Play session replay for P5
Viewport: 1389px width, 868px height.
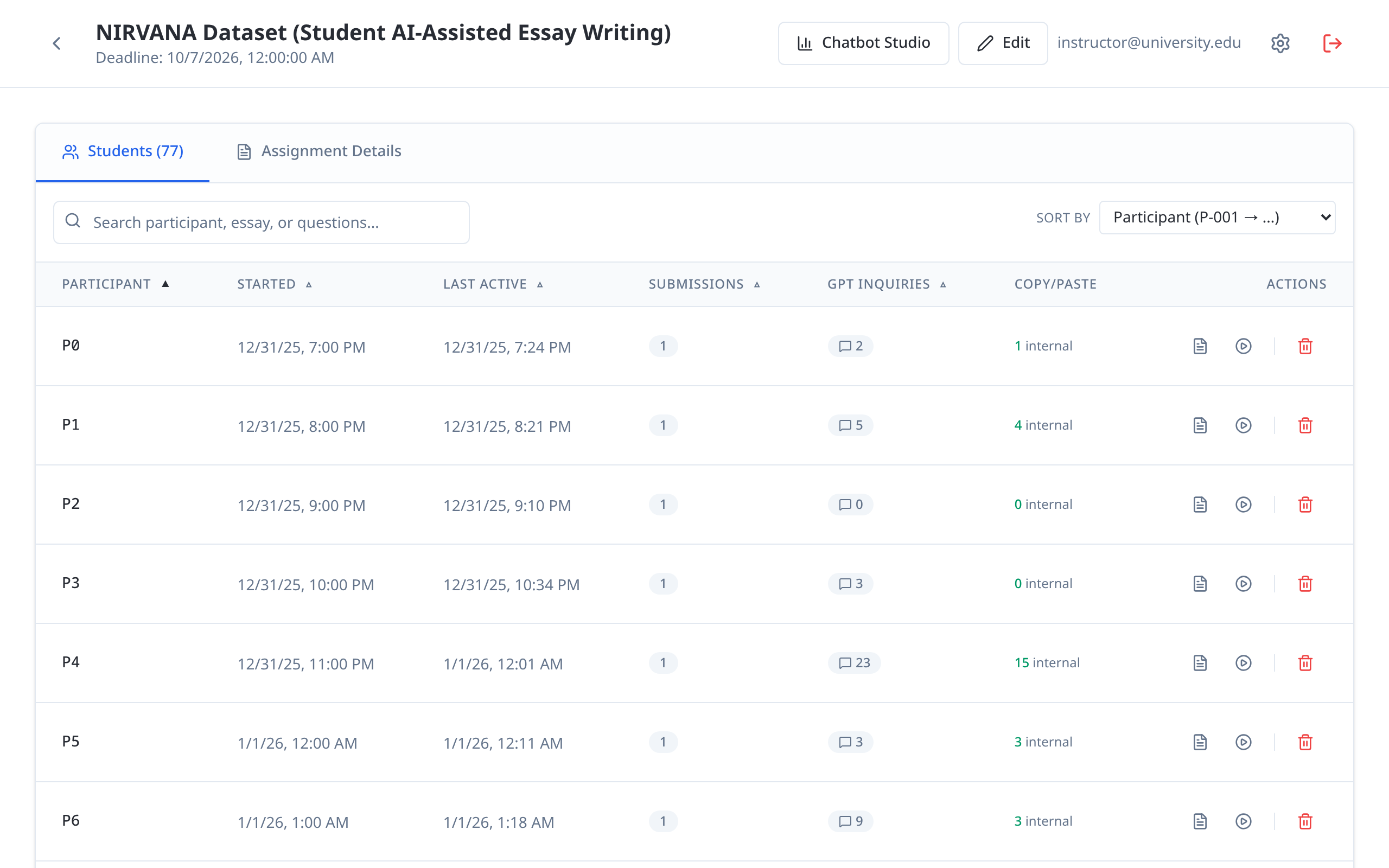pyautogui.click(x=1243, y=742)
